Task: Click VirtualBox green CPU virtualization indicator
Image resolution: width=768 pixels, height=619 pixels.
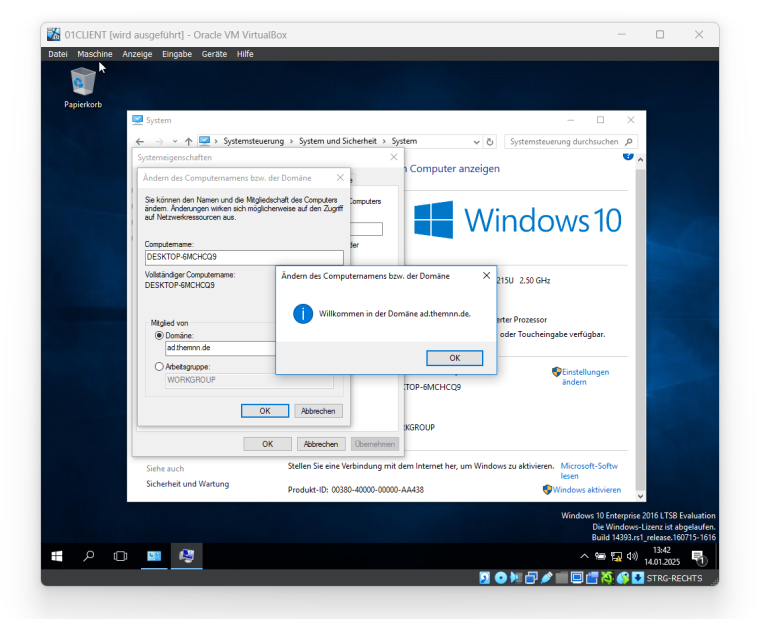Action: (607, 578)
